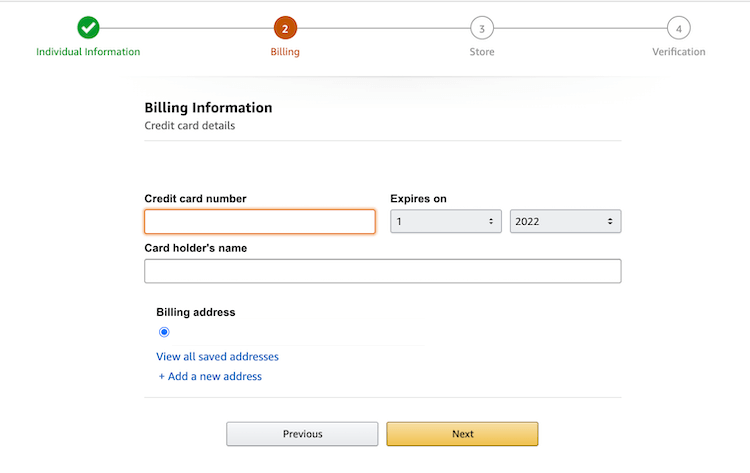Open the expiration month dropdown
750x473 pixels.
(x=446, y=221)
